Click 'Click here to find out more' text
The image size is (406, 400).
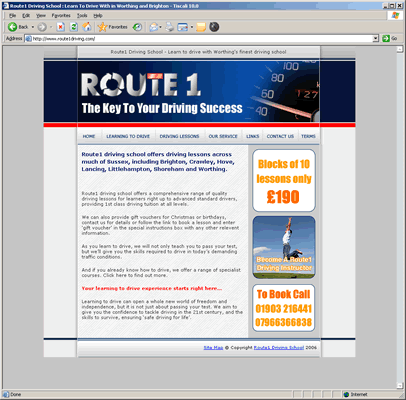(135, 275)
